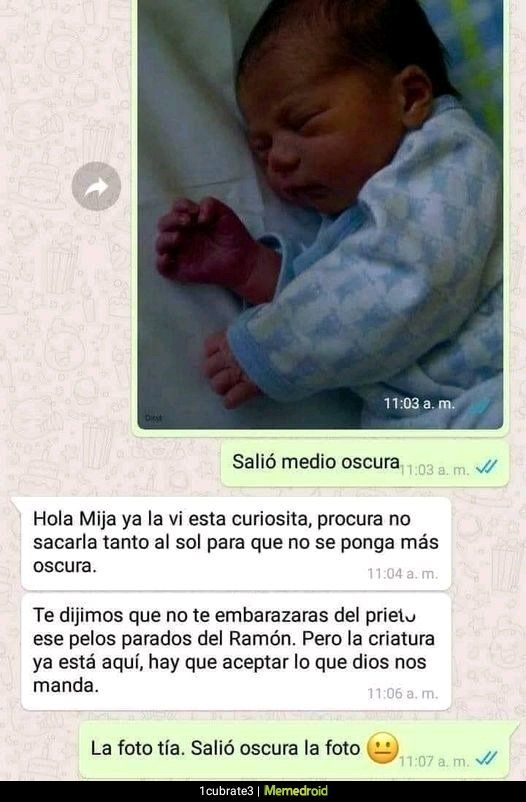
Task: Click 11:03 a. m. timestamp beside 'Salió medio oscura'
Action: (434, 470)
